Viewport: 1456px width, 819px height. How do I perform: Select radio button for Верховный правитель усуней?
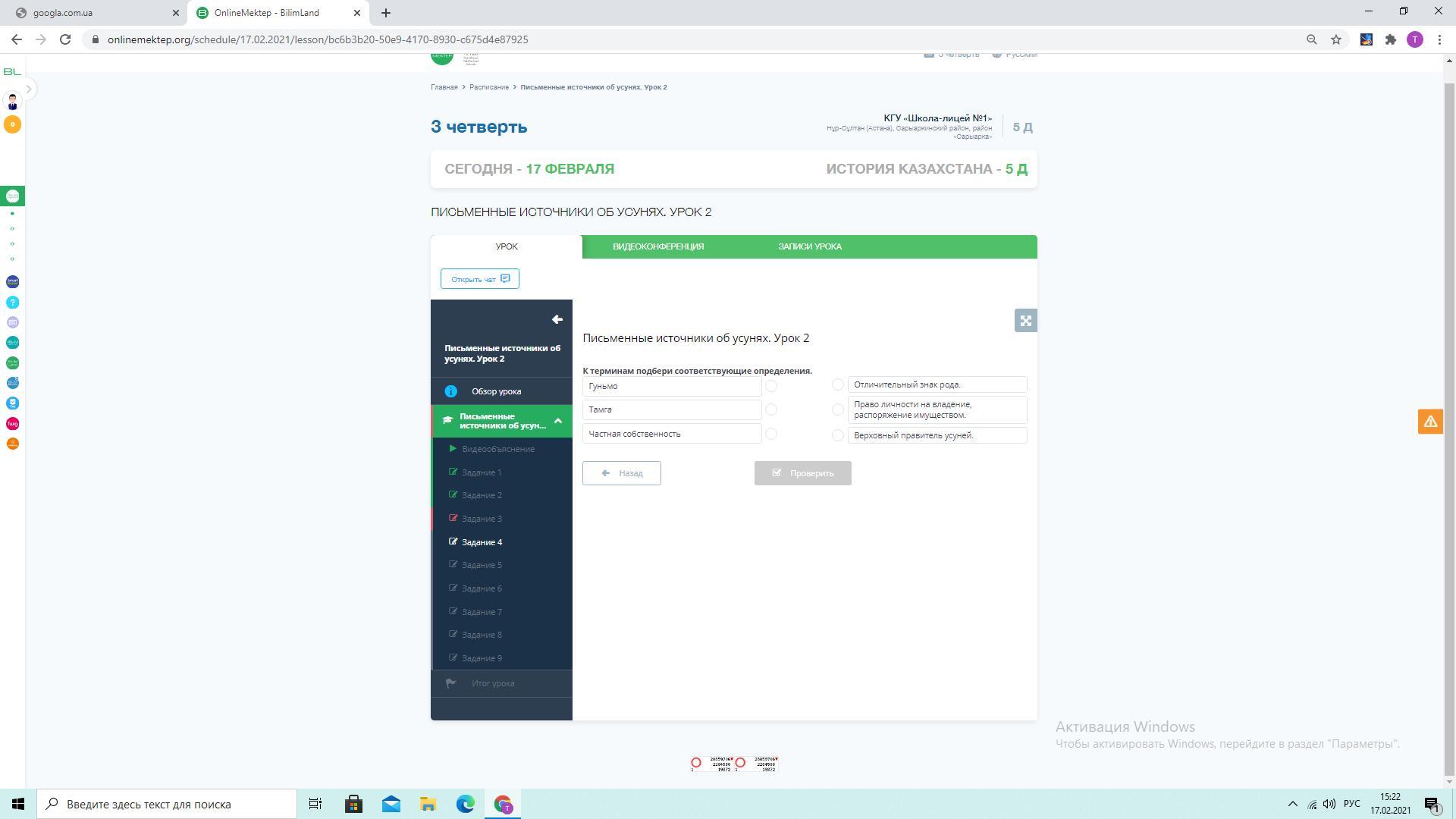pyautogui.click(x=837, y=435)
